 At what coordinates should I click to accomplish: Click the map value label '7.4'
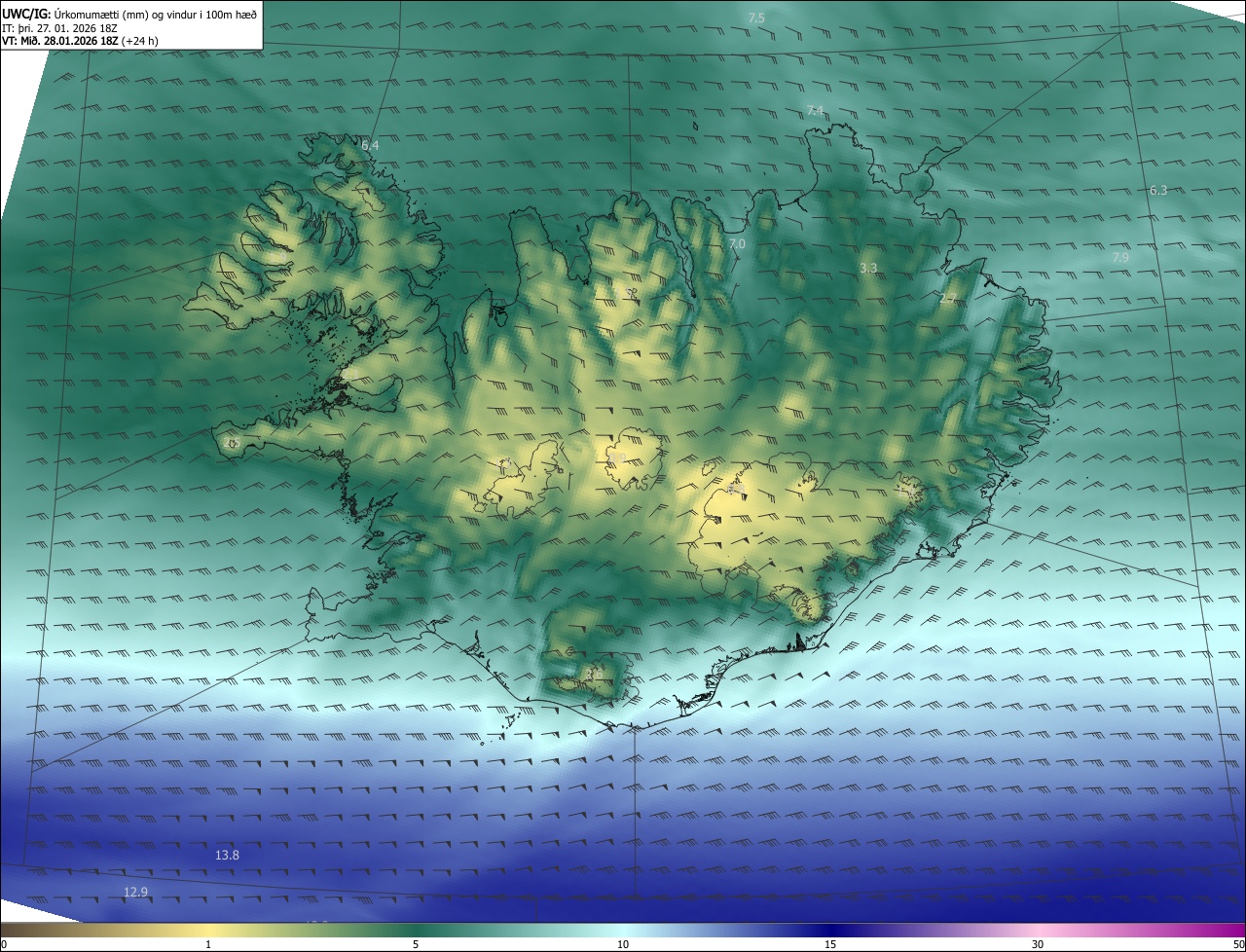pyautogui.click(x=816, y=110)
